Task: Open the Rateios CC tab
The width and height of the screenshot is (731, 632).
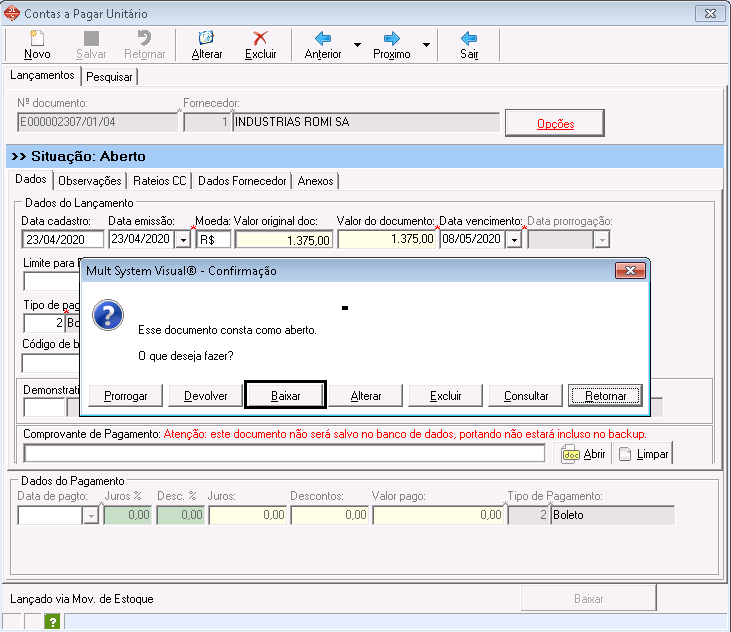Action: [159, 181]
